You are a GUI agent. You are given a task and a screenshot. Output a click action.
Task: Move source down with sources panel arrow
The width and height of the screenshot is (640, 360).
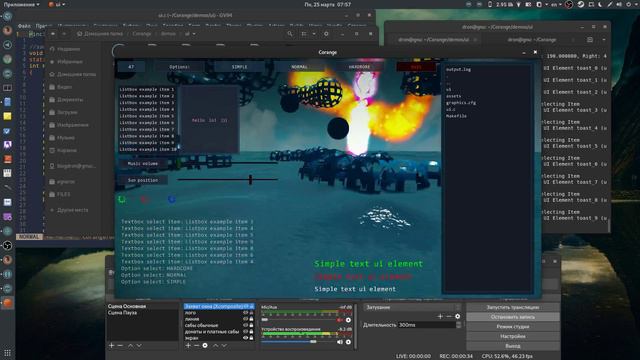(x=224, y=345)
